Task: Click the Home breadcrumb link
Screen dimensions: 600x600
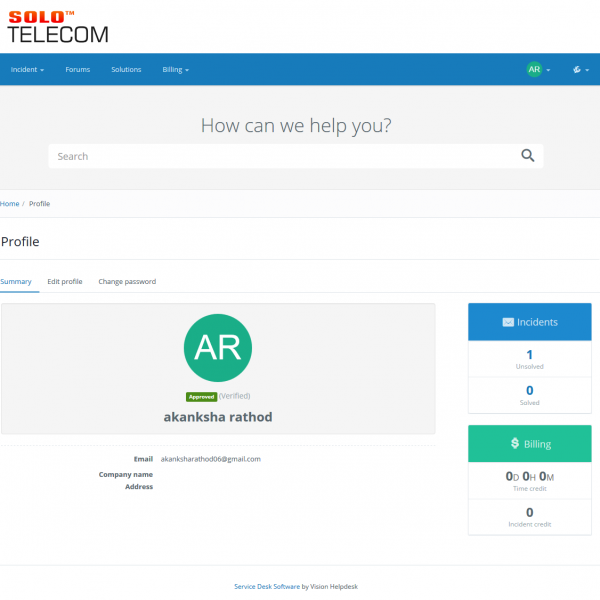Action: point(10,203)
